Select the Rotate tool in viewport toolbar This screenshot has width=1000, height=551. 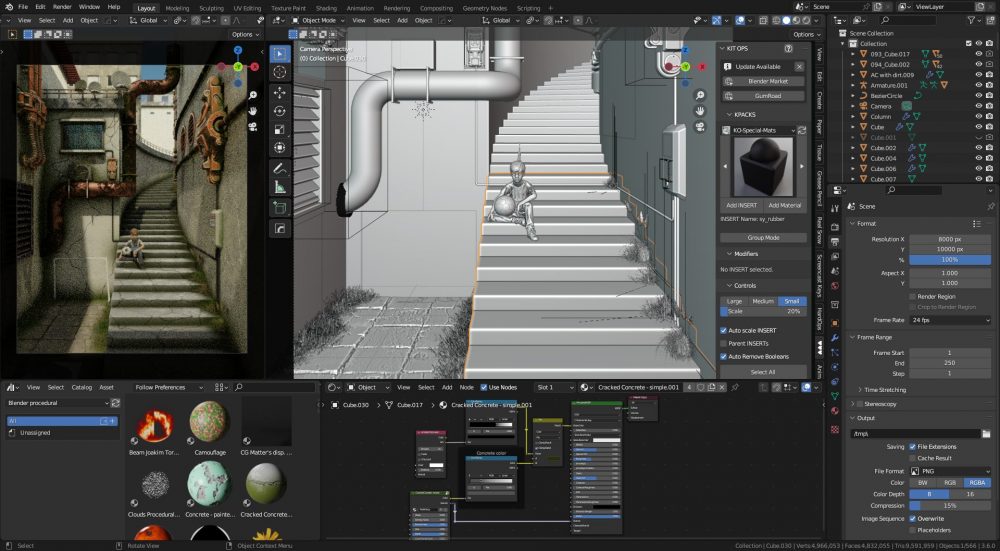pos(280,112)
